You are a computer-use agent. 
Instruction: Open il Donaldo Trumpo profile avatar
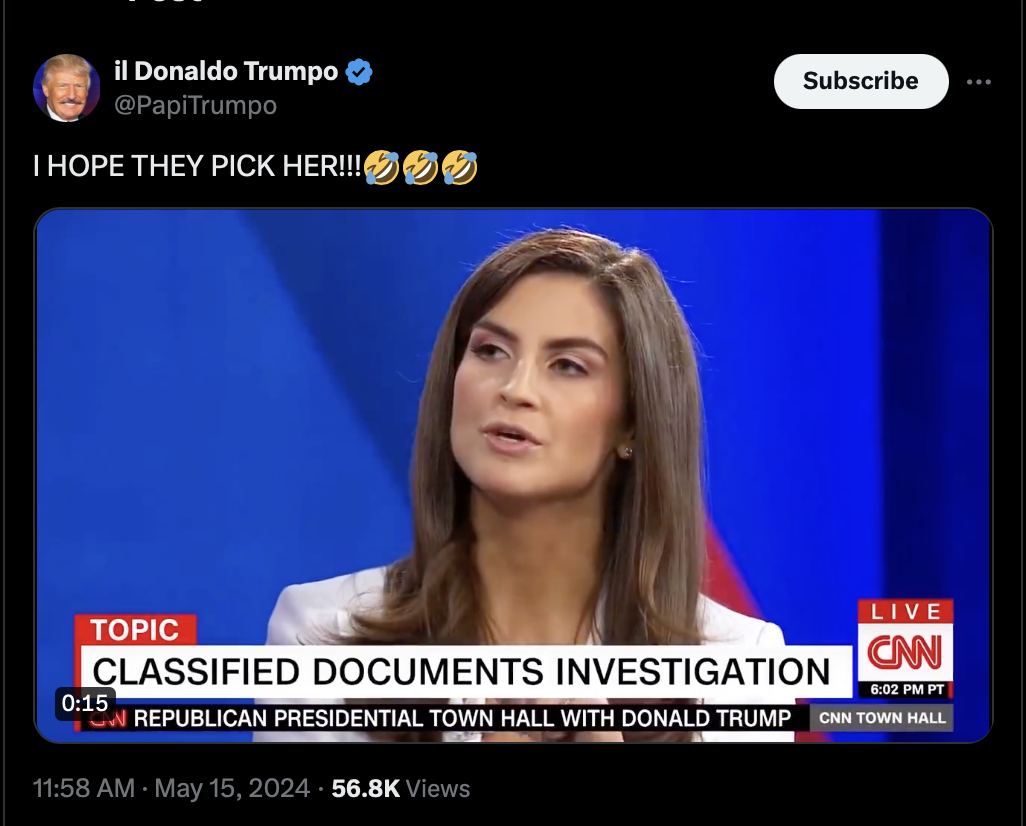pos(66,88)
